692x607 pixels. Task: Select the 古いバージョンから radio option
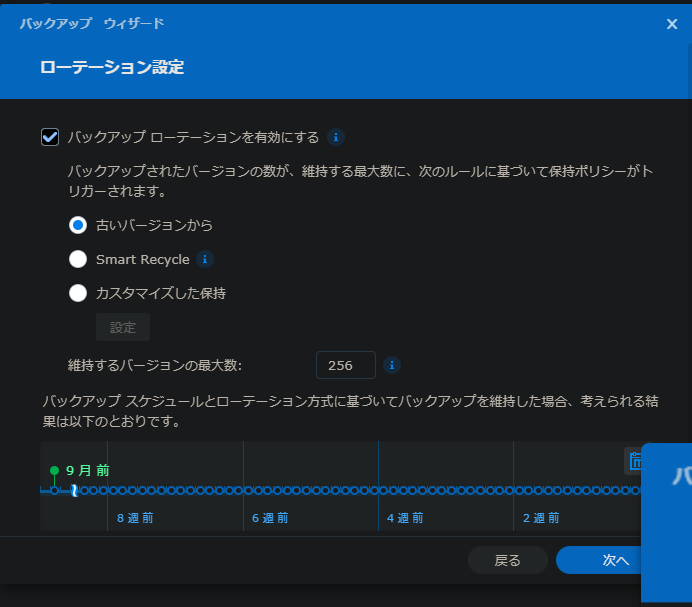(78, 225)
